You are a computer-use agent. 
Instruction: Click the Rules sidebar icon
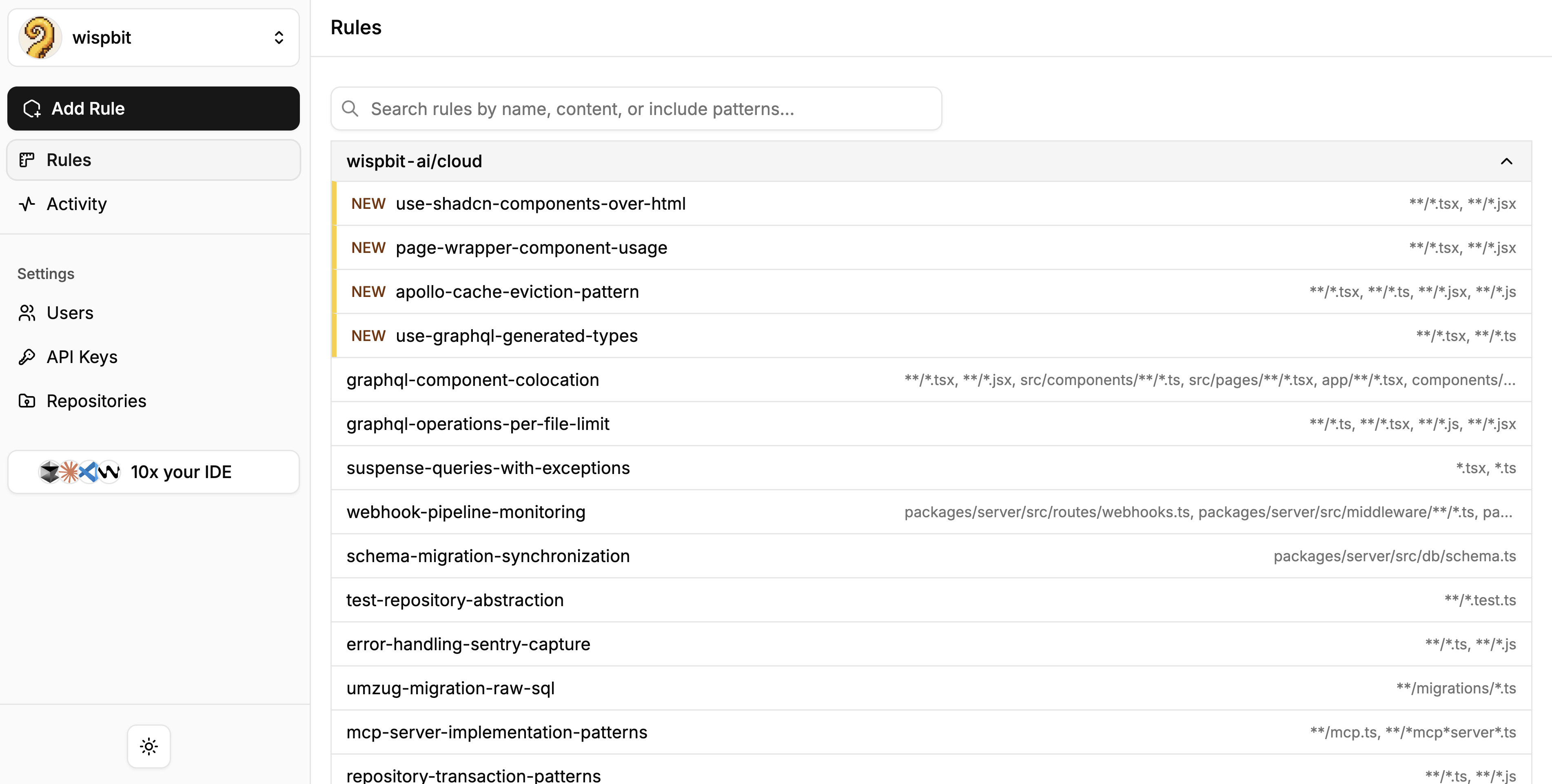pyautogui.click(x=27, y=159)
